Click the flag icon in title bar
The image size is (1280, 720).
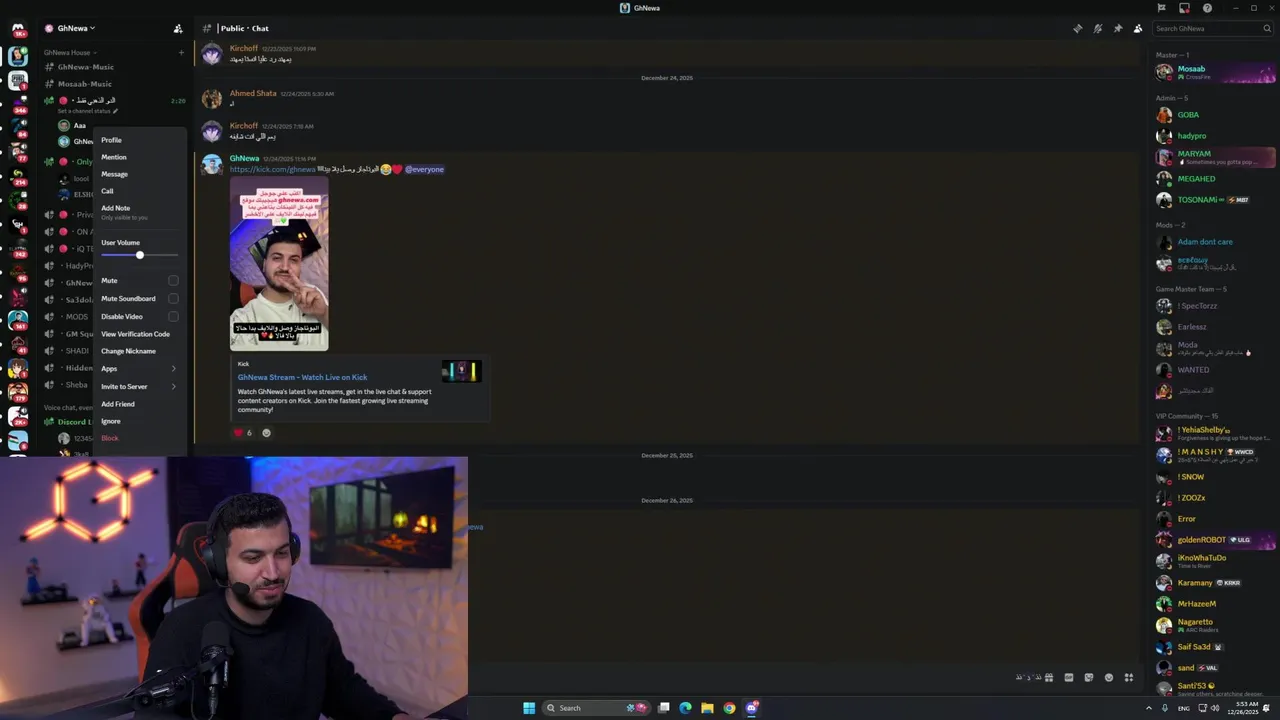click(x=1161, y=8)
